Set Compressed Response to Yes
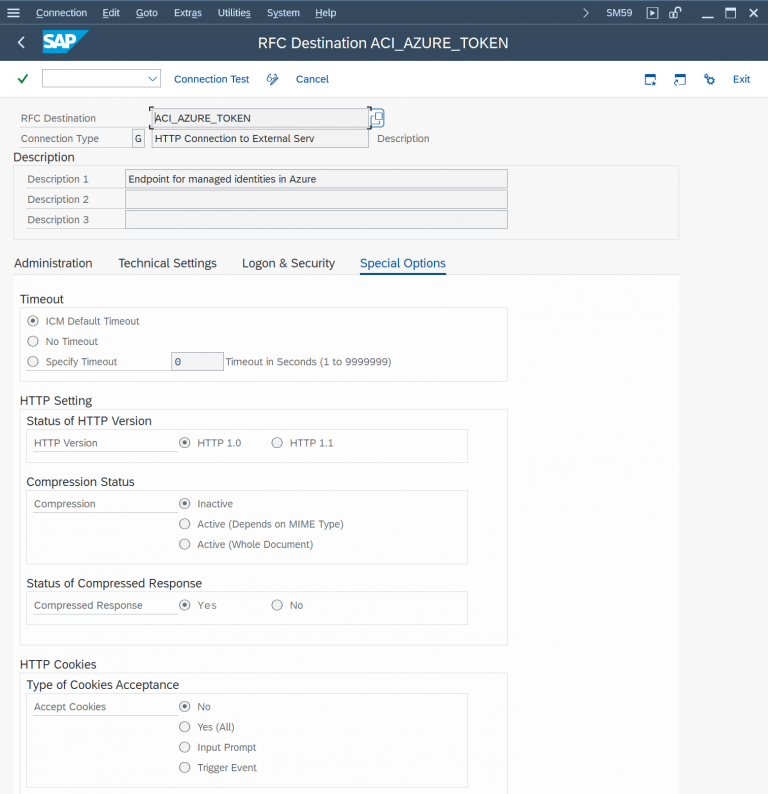 185,605
